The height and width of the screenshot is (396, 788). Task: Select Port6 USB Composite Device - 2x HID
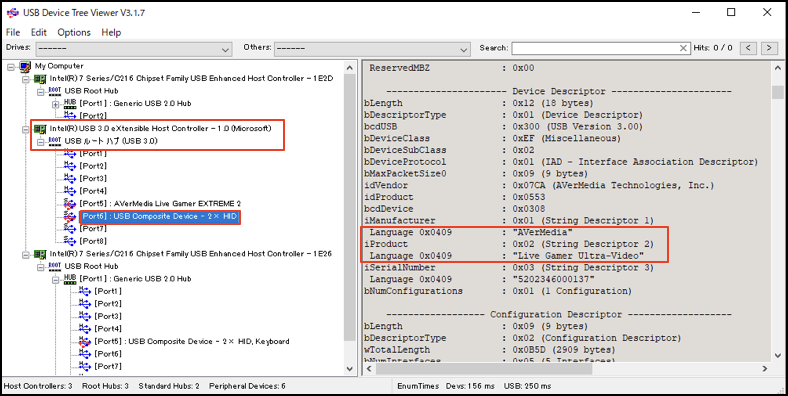(x=159, y=217)
